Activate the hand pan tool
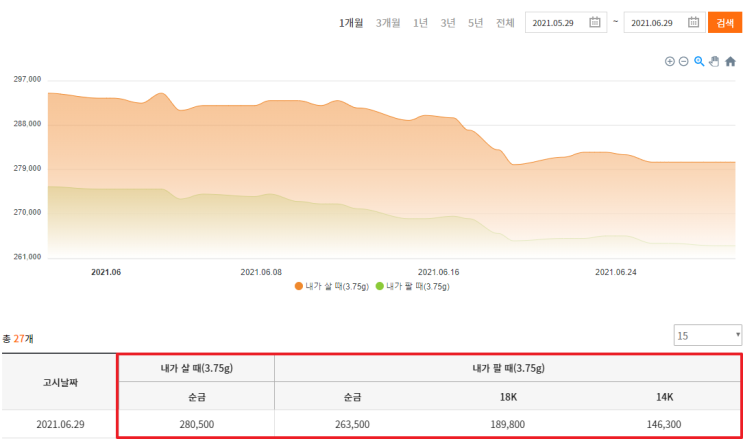The height and width of the screenshot is (439, 743). pyautogui.click(x=714, y=62)
